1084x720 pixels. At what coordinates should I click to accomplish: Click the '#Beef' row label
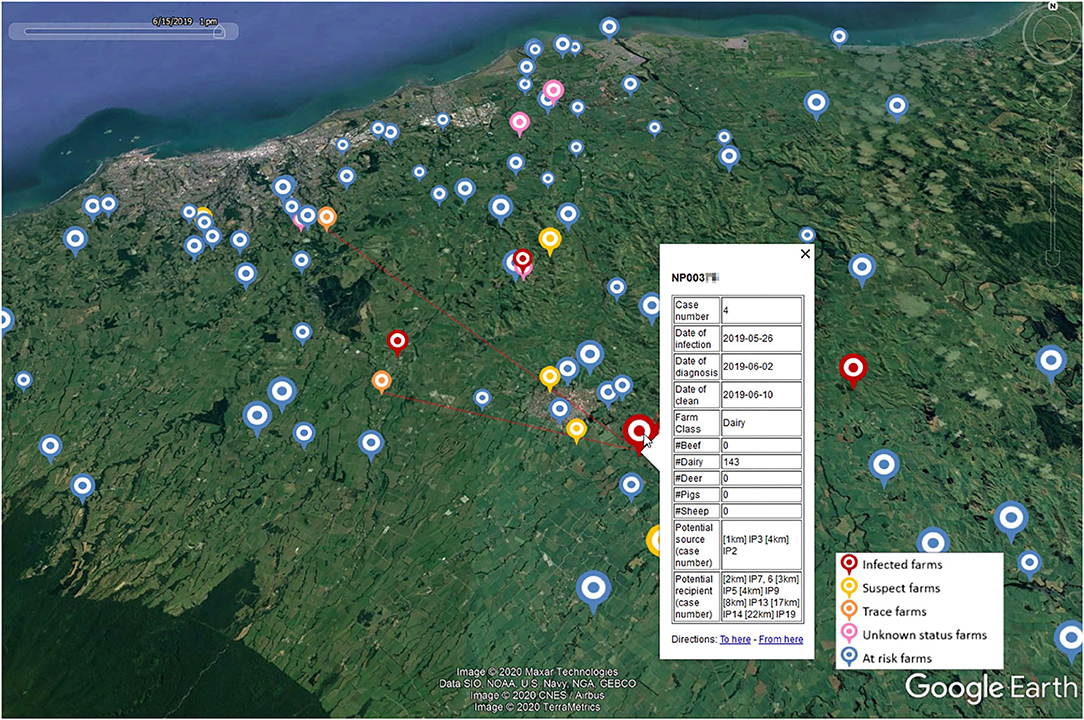click(696, 445)
